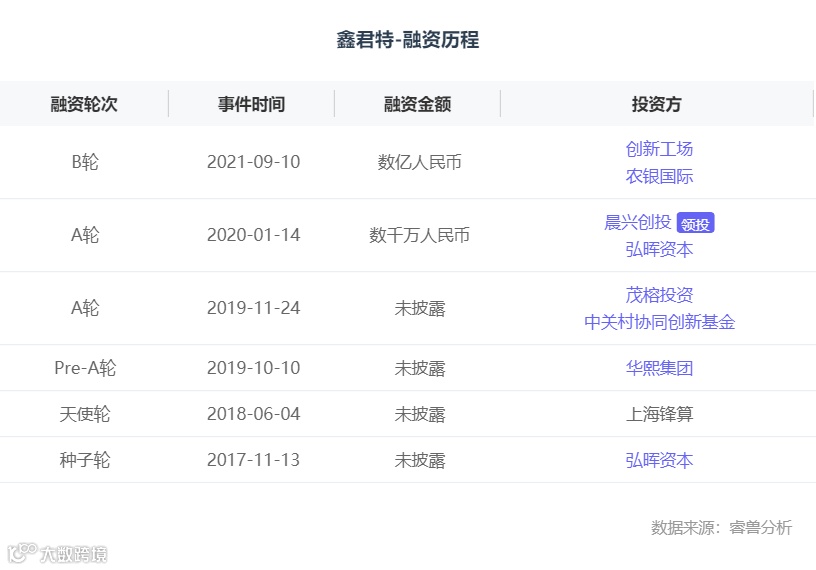Viewport: 816px width, 570px height.
Task: Select A轮 cell in the 2019-11-24 row
Action: tap(85, 308)
